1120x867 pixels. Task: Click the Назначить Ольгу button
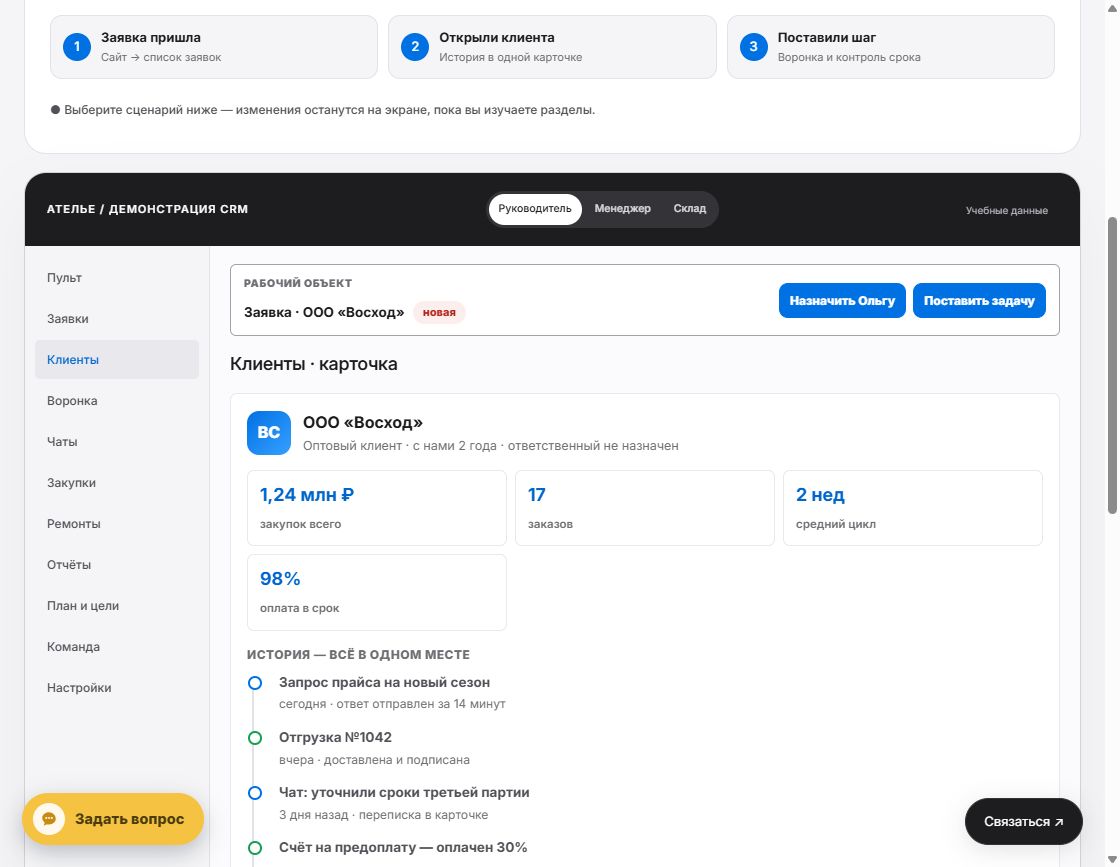coord(842,301)
